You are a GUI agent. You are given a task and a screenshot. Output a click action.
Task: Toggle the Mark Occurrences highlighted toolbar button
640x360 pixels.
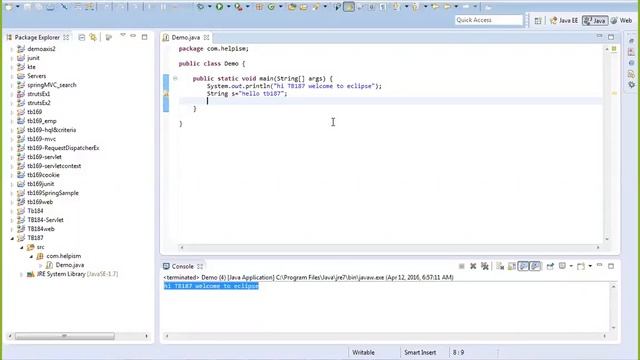(x=349, y=7)
